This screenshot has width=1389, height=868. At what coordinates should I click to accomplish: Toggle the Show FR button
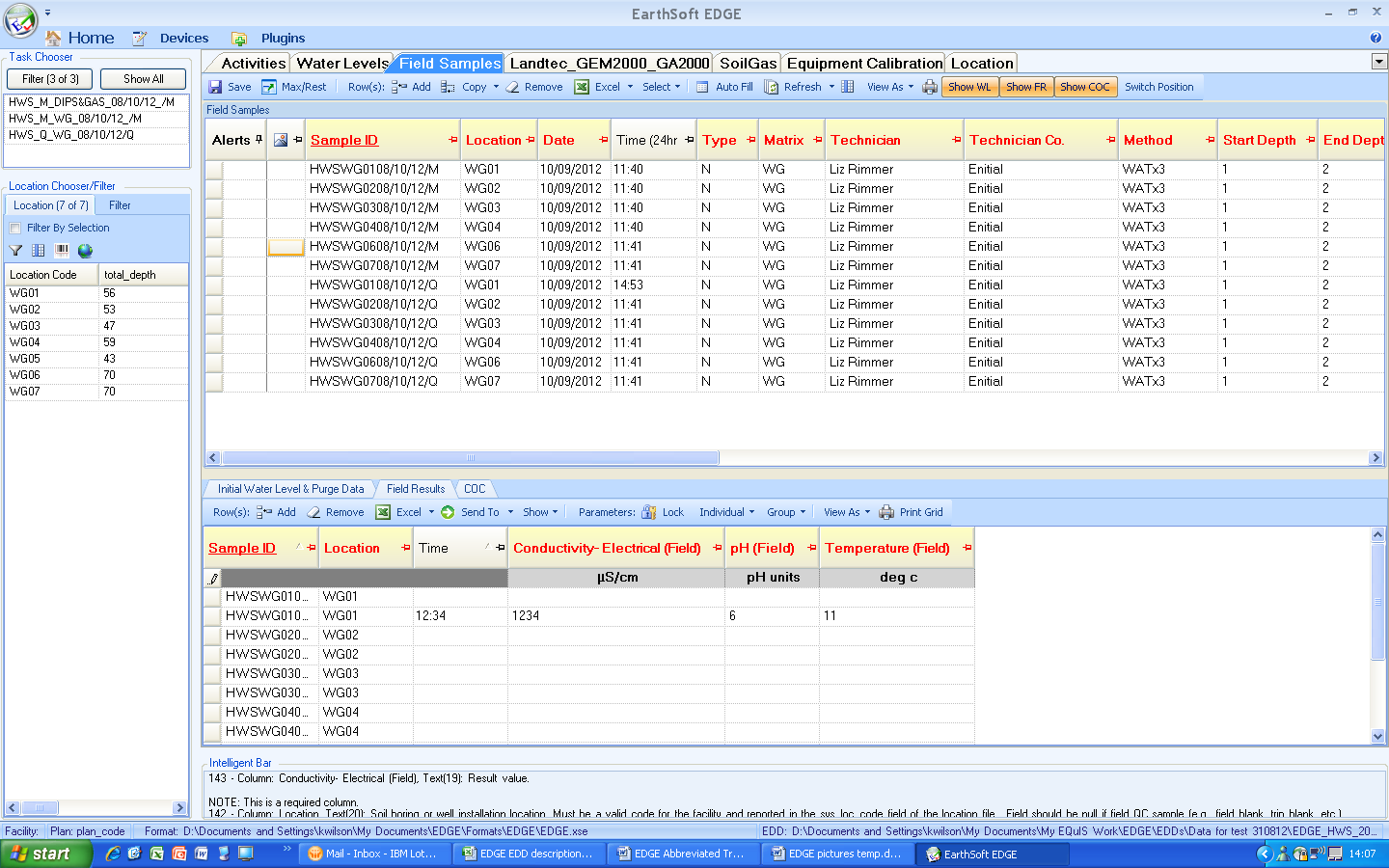[1026, 87]
